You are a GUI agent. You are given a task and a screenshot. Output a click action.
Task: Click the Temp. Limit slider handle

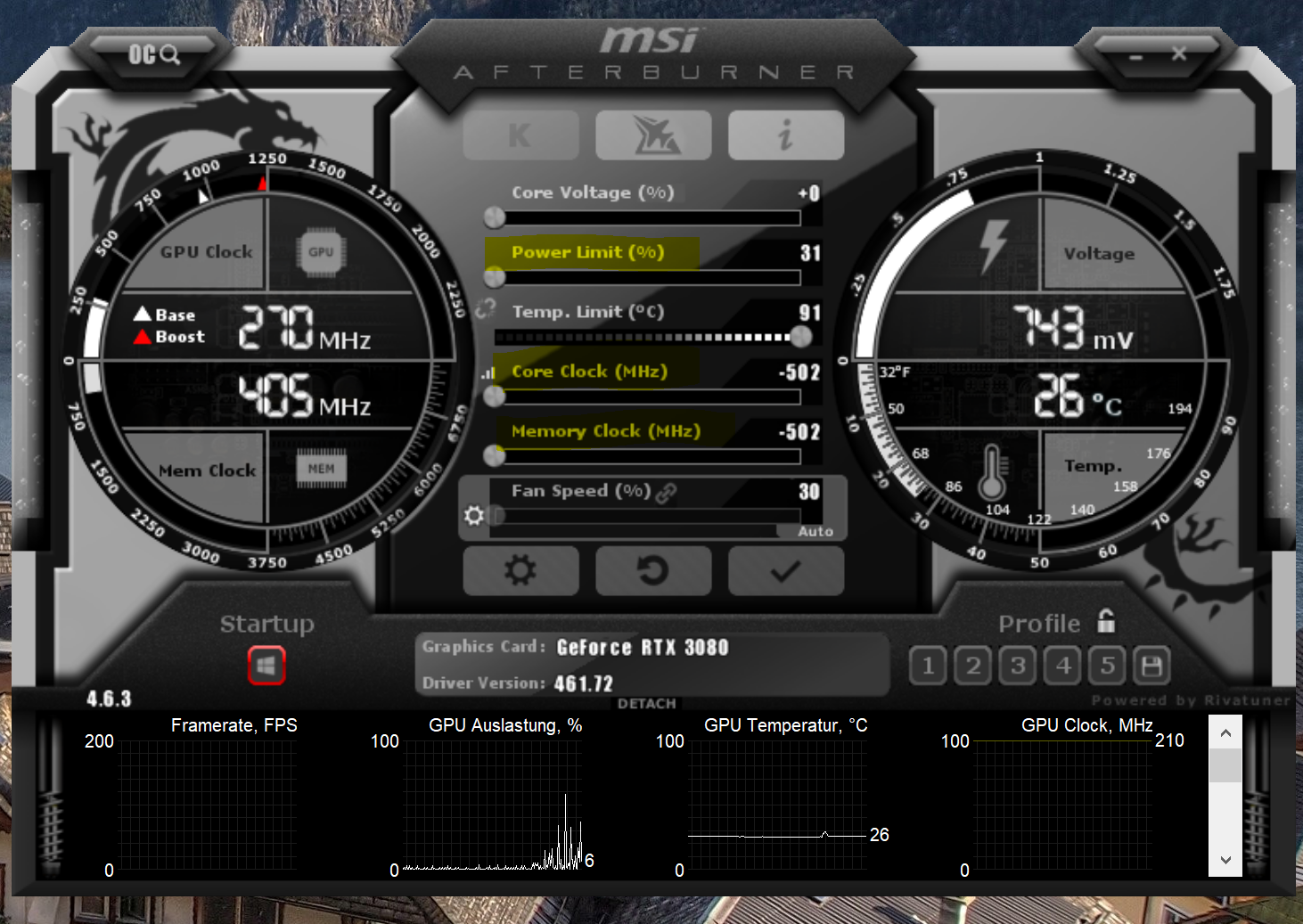[801, 337]
